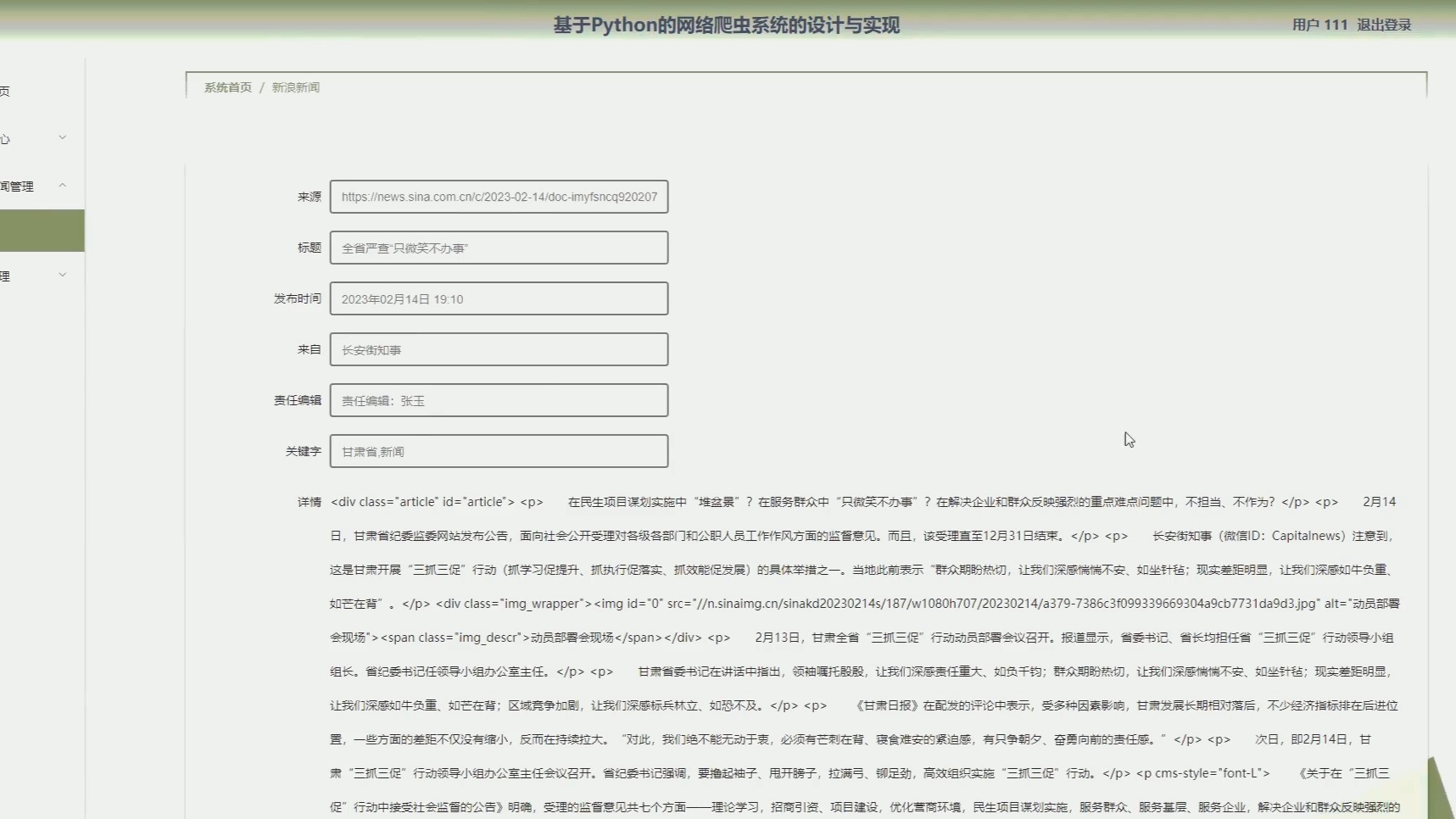Click the page title 基于Python的网络爬虫系统的设计与实现

[726, 25]
